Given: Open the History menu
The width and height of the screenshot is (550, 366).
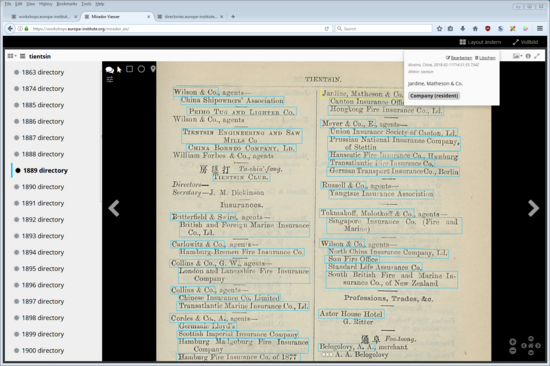Looking at the screenshot, I should [46, 4].
